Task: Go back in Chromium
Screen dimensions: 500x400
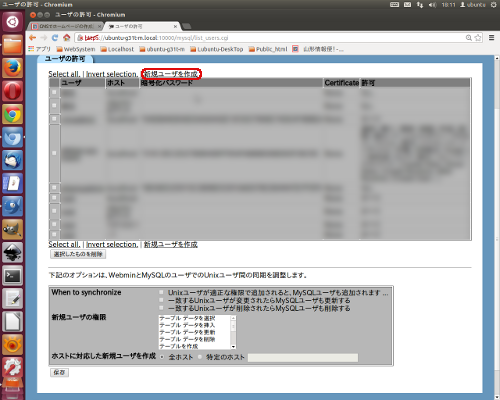Action: tap(32, 38)
